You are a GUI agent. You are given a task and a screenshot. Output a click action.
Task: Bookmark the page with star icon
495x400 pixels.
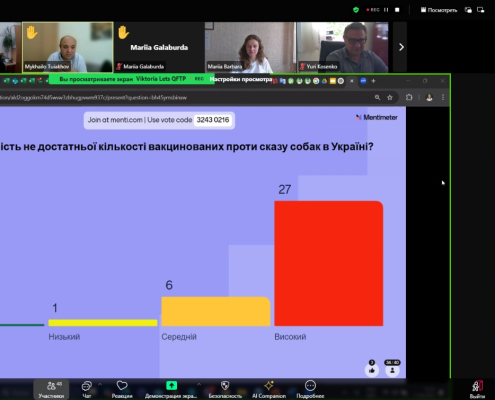390,97
